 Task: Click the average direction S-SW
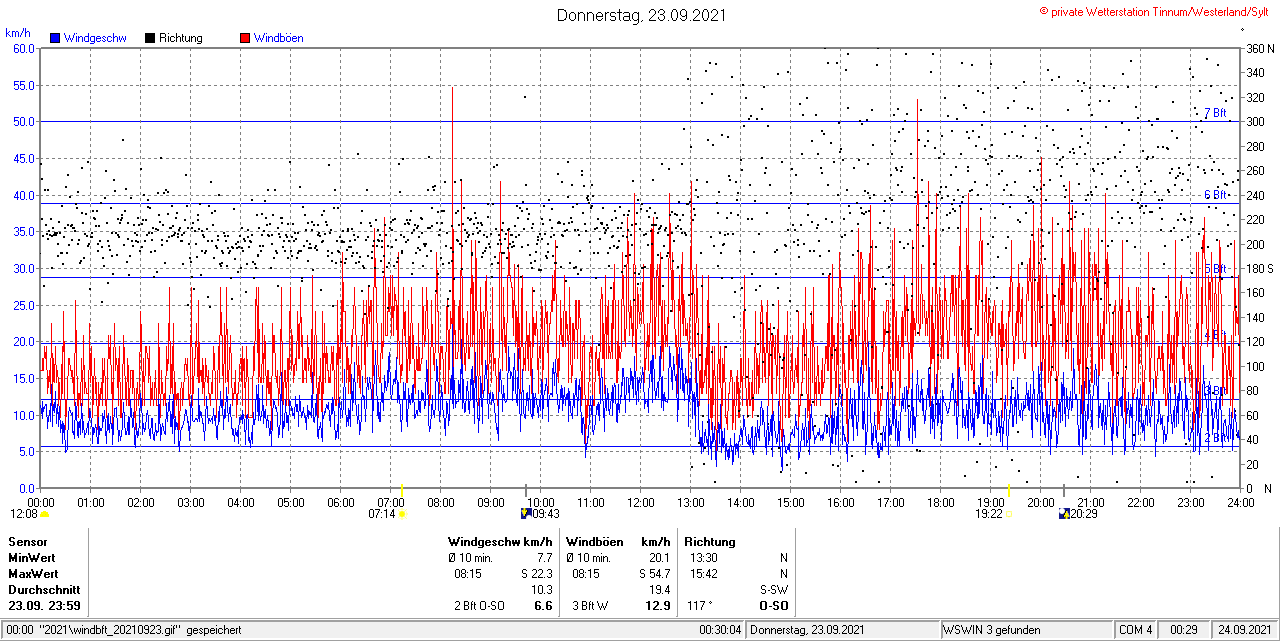coord(776,590)
